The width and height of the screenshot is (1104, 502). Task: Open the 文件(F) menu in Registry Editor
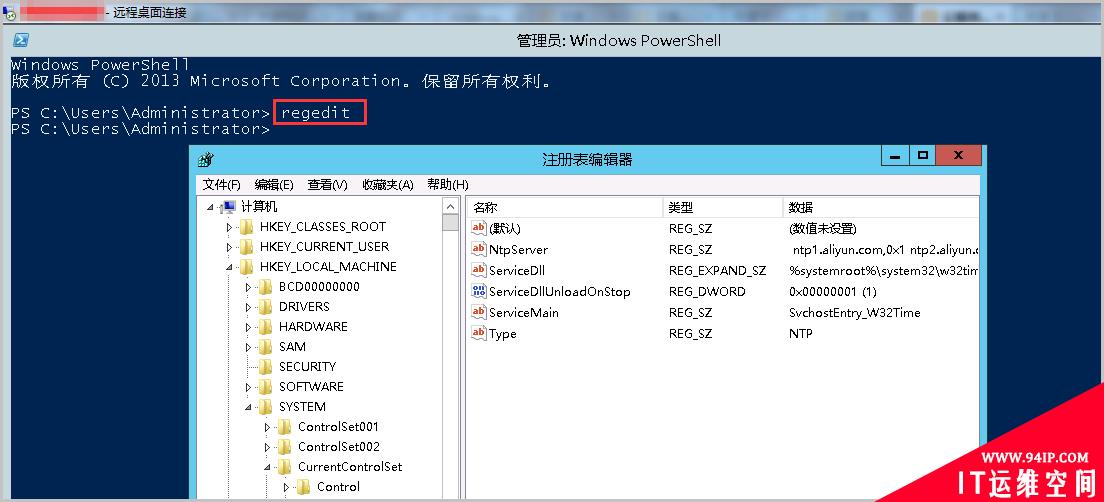tap(221, 184)
